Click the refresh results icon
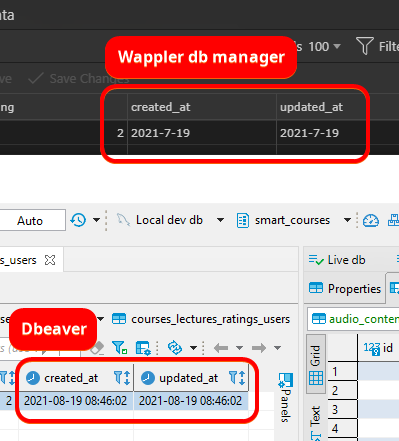The width and height of the screenshot is (399, 441). click(175, 348)
